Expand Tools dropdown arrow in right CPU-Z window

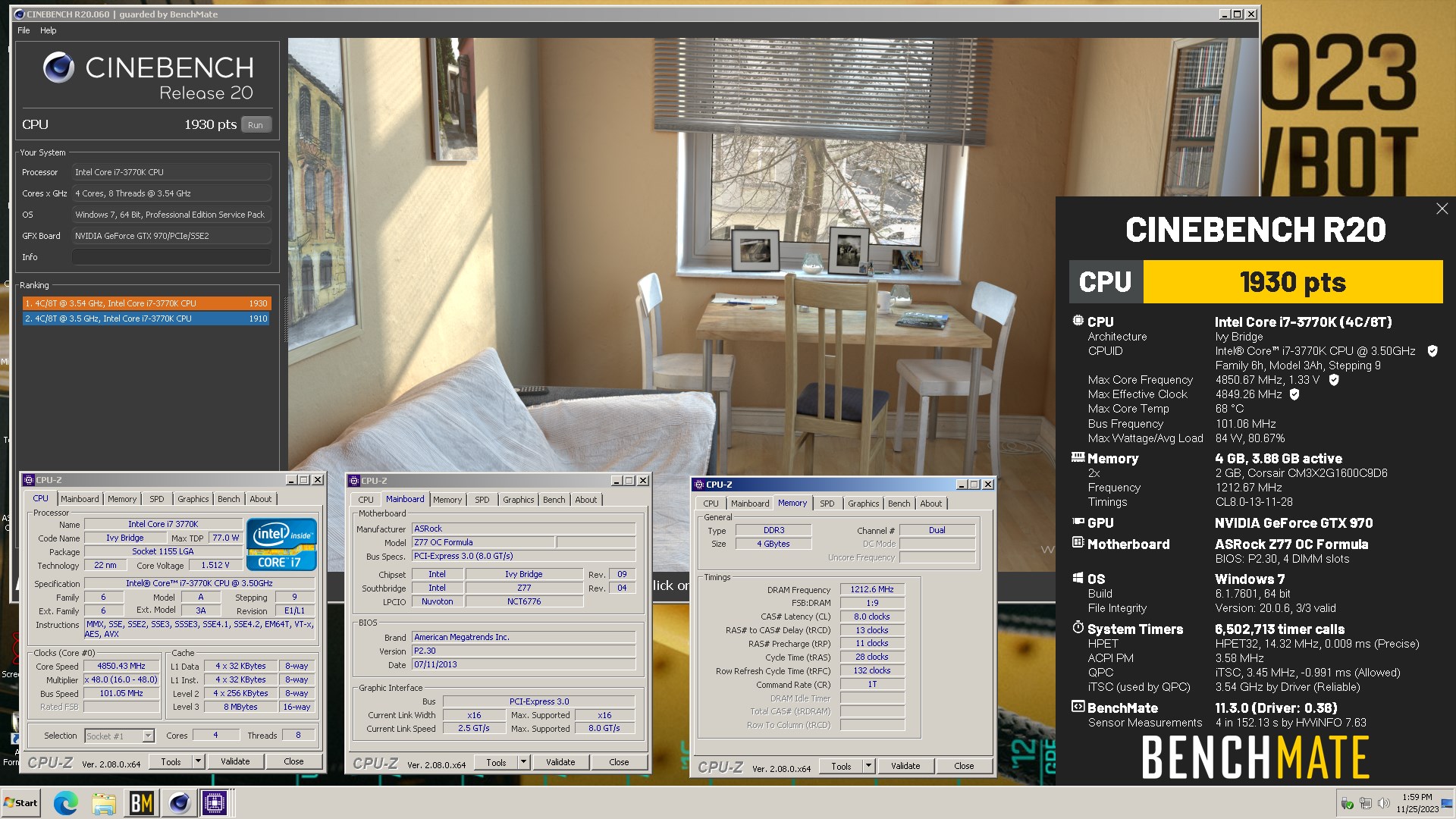click(x=869, y=766)
